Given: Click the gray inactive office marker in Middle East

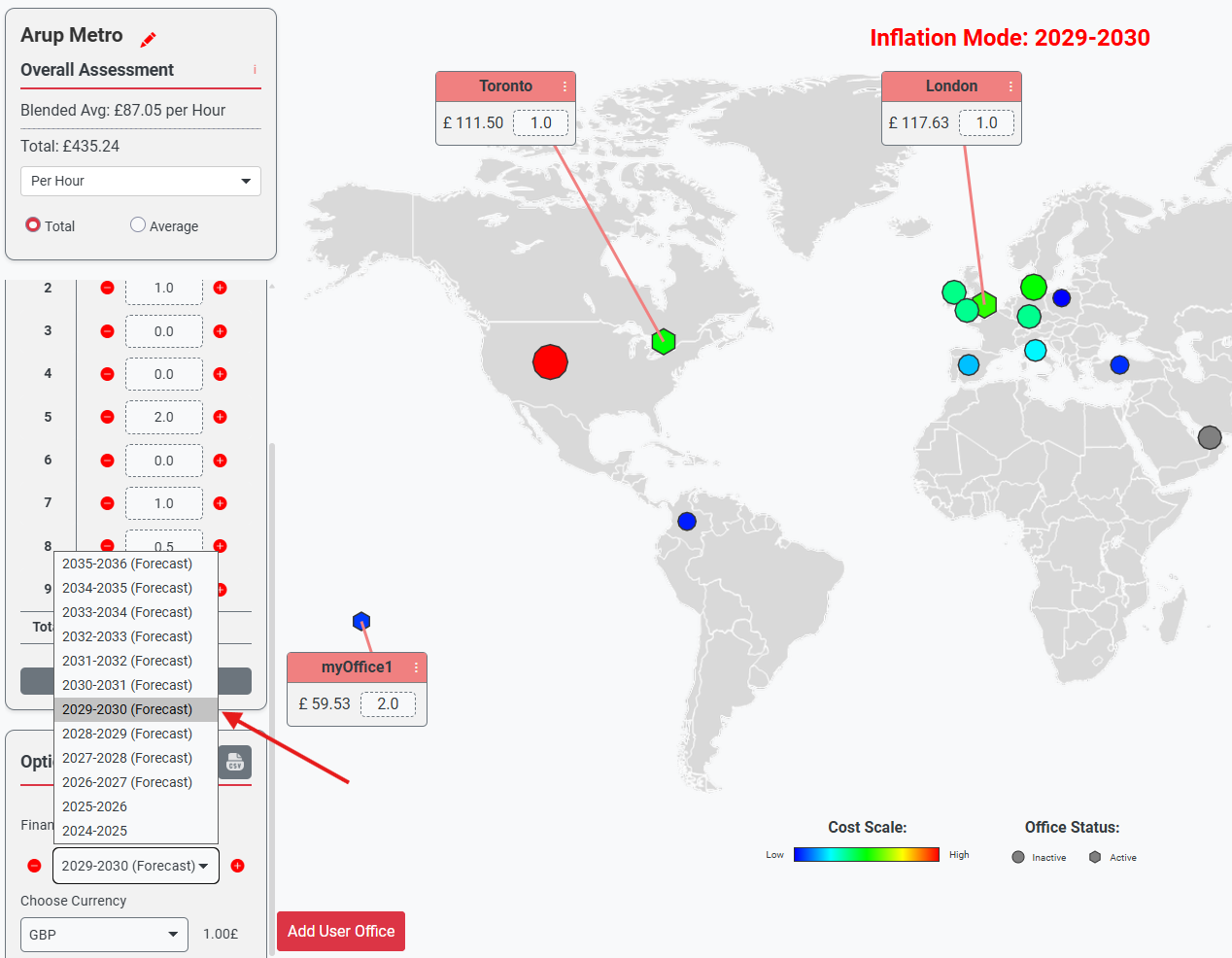Looking at the screenshot, I should (1209, 437).
